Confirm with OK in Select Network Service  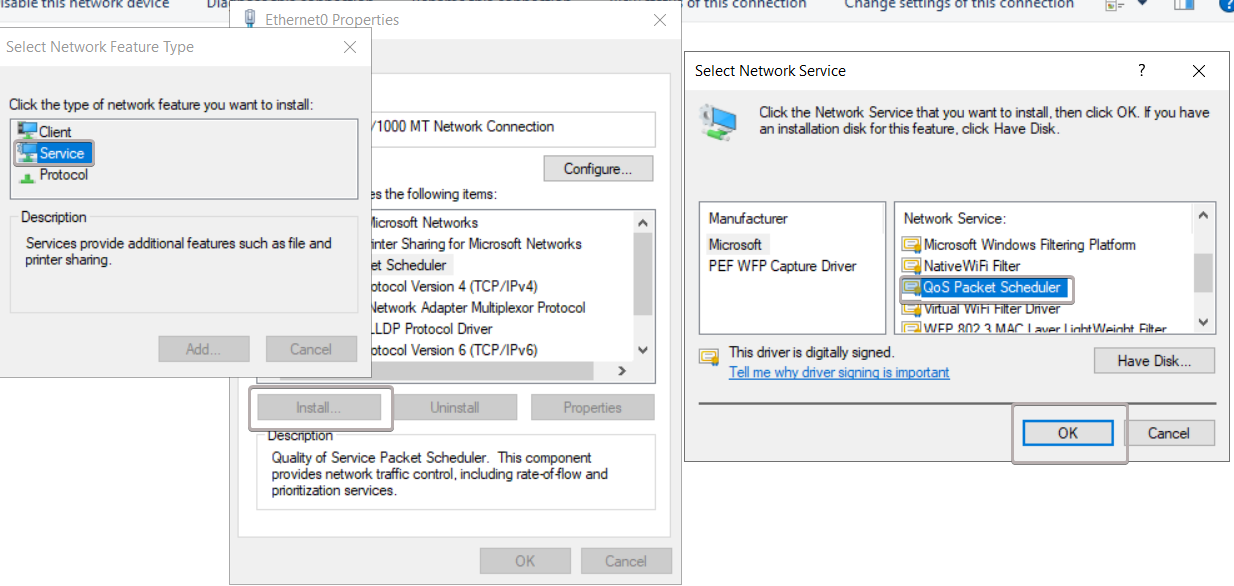coord(1067,433)
